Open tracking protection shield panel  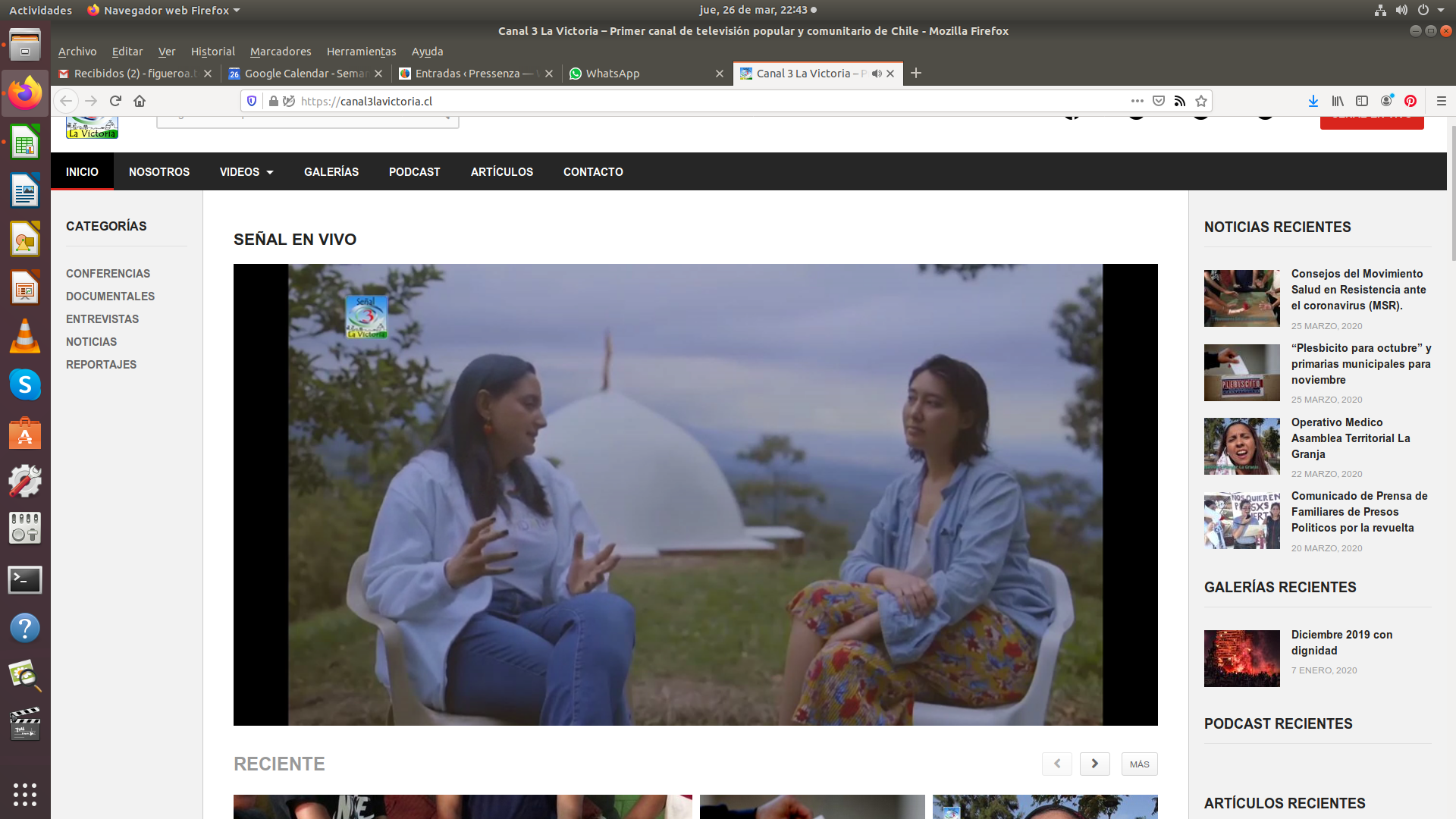(252, 101)
